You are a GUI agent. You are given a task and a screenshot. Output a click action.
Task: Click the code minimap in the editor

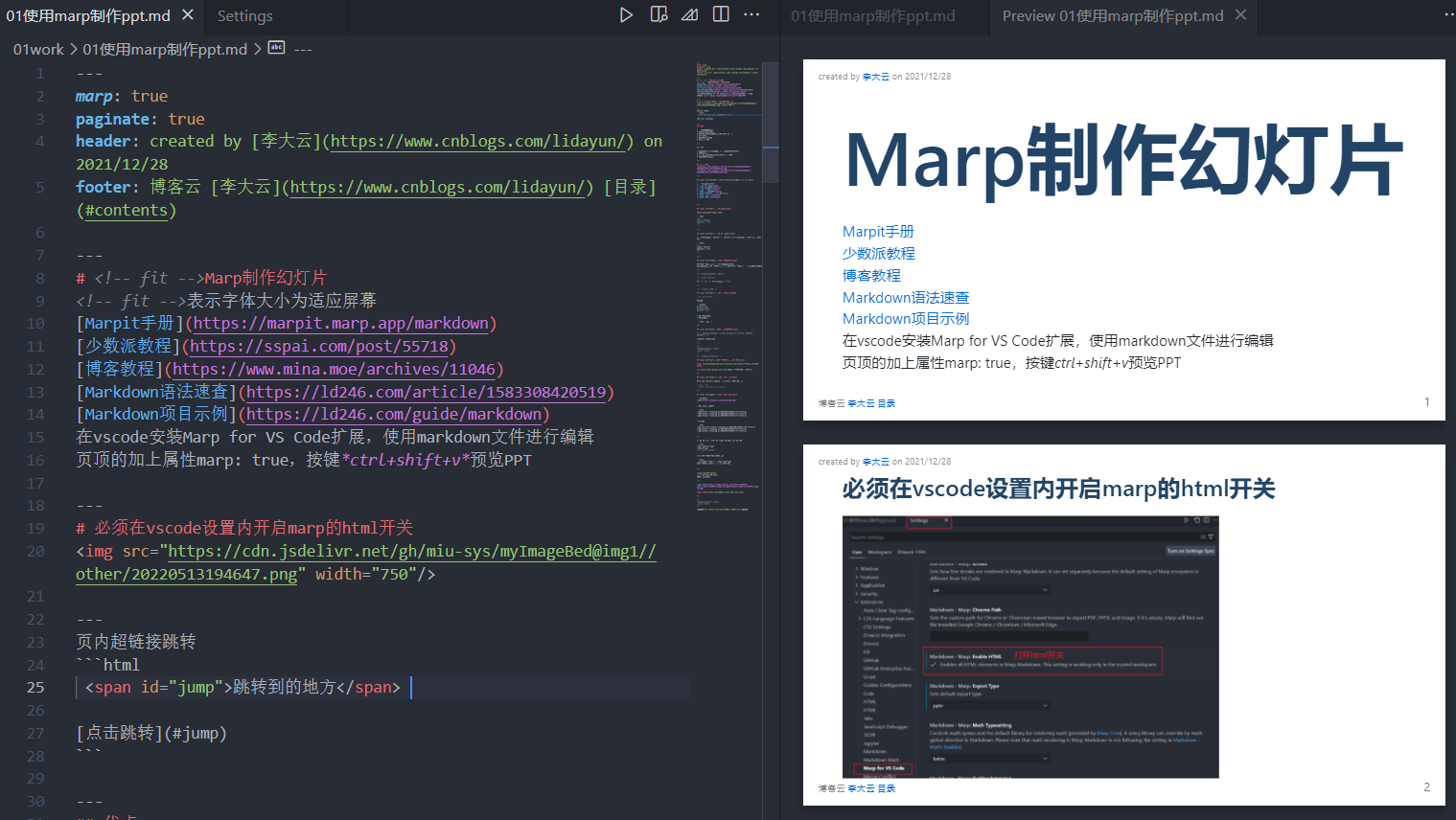point(728,287)
